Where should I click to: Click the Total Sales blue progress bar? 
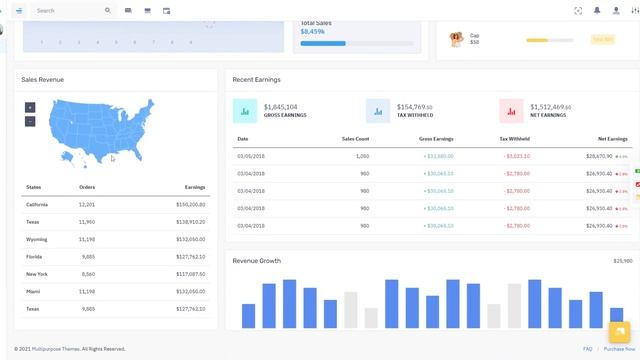[x=323, y=43]
